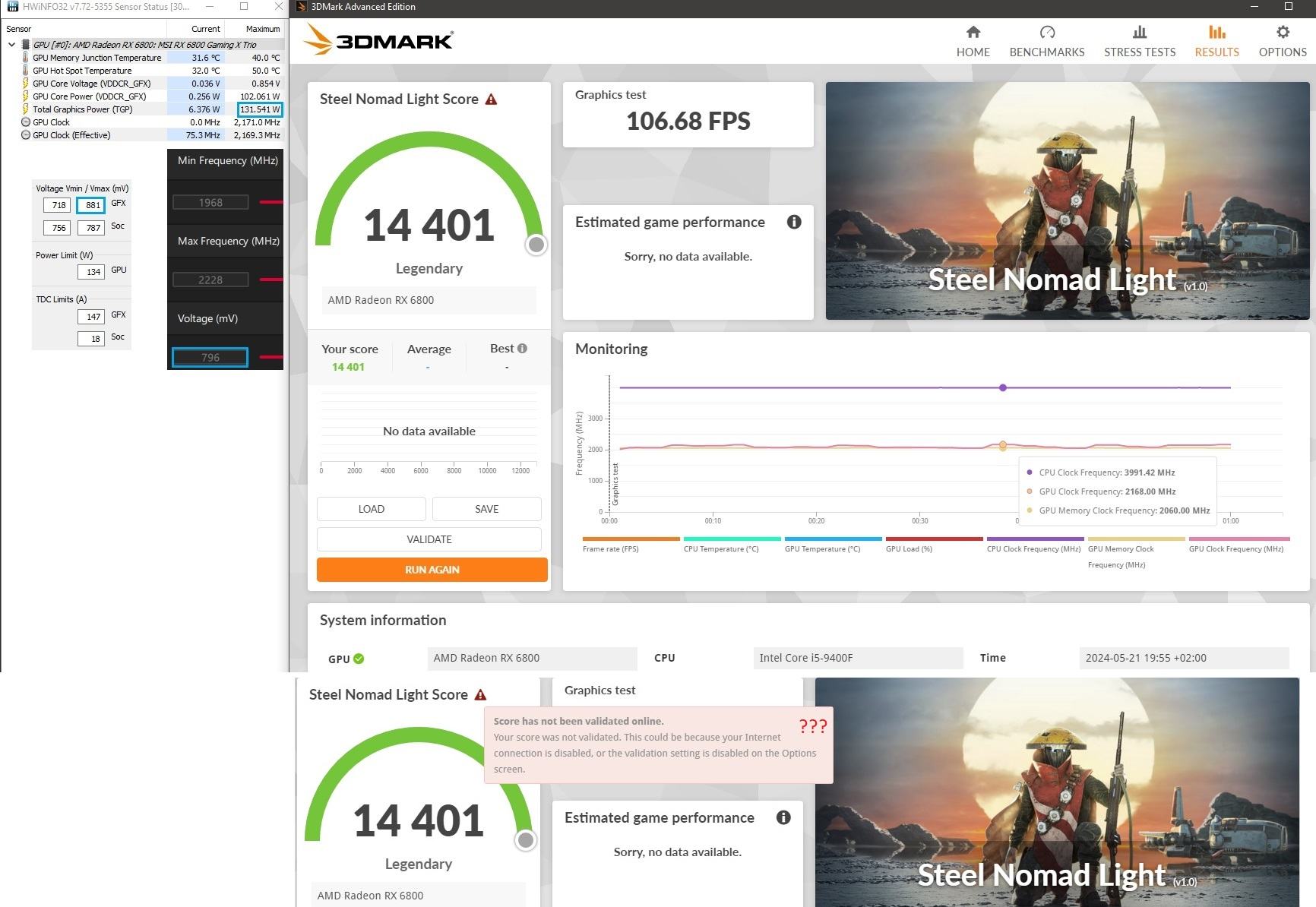1316x907 pixels.
Task: Click the clock icon for the plain GPU Clock row
Action: pos(26,122)
